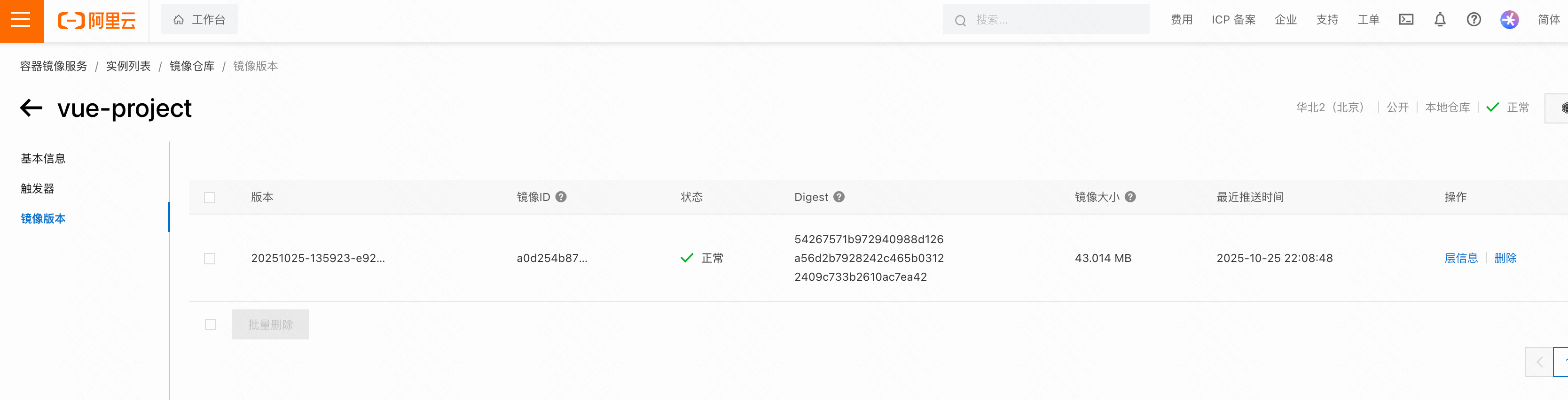Click the back arrow beside vue-project
1568x400 pixels.
tap(31, 108)
